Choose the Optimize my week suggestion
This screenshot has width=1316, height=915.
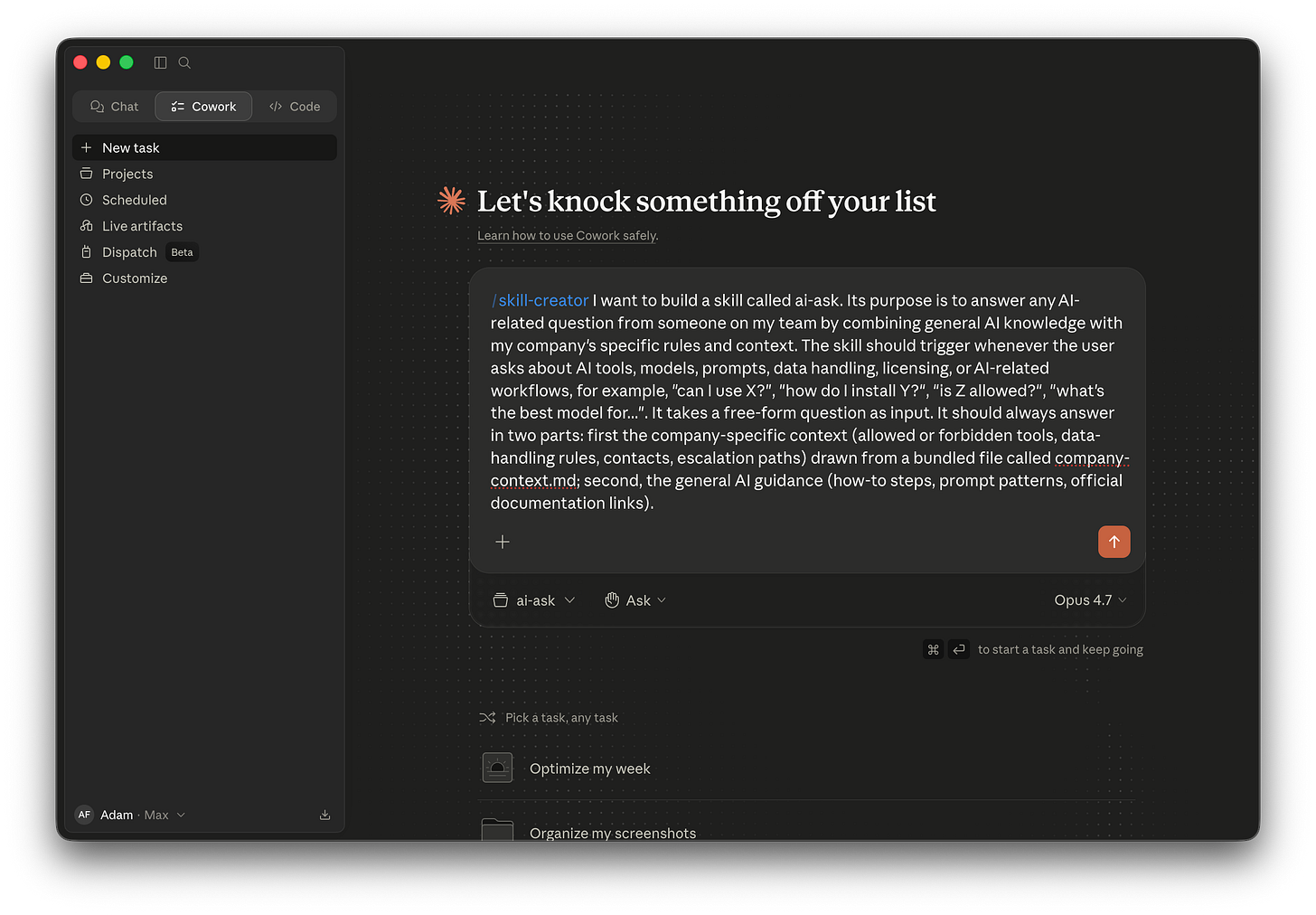(x=804, y=769)
